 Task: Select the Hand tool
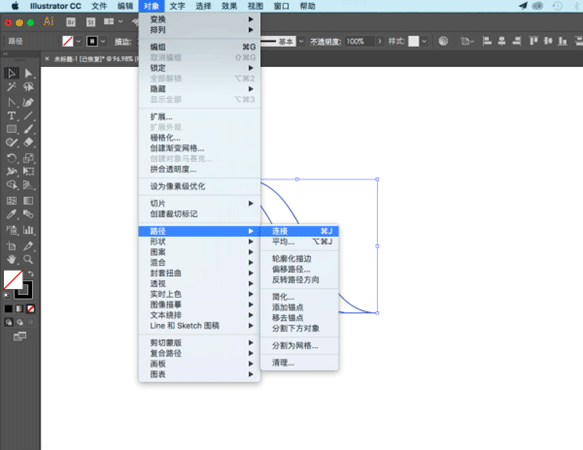click(x=12, y=259)
